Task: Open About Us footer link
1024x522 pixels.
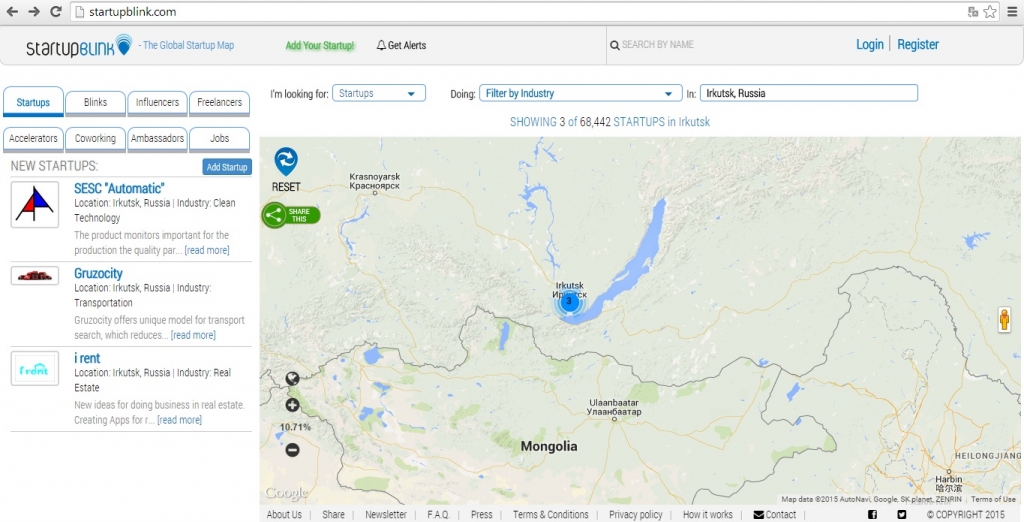Action: 284,515
